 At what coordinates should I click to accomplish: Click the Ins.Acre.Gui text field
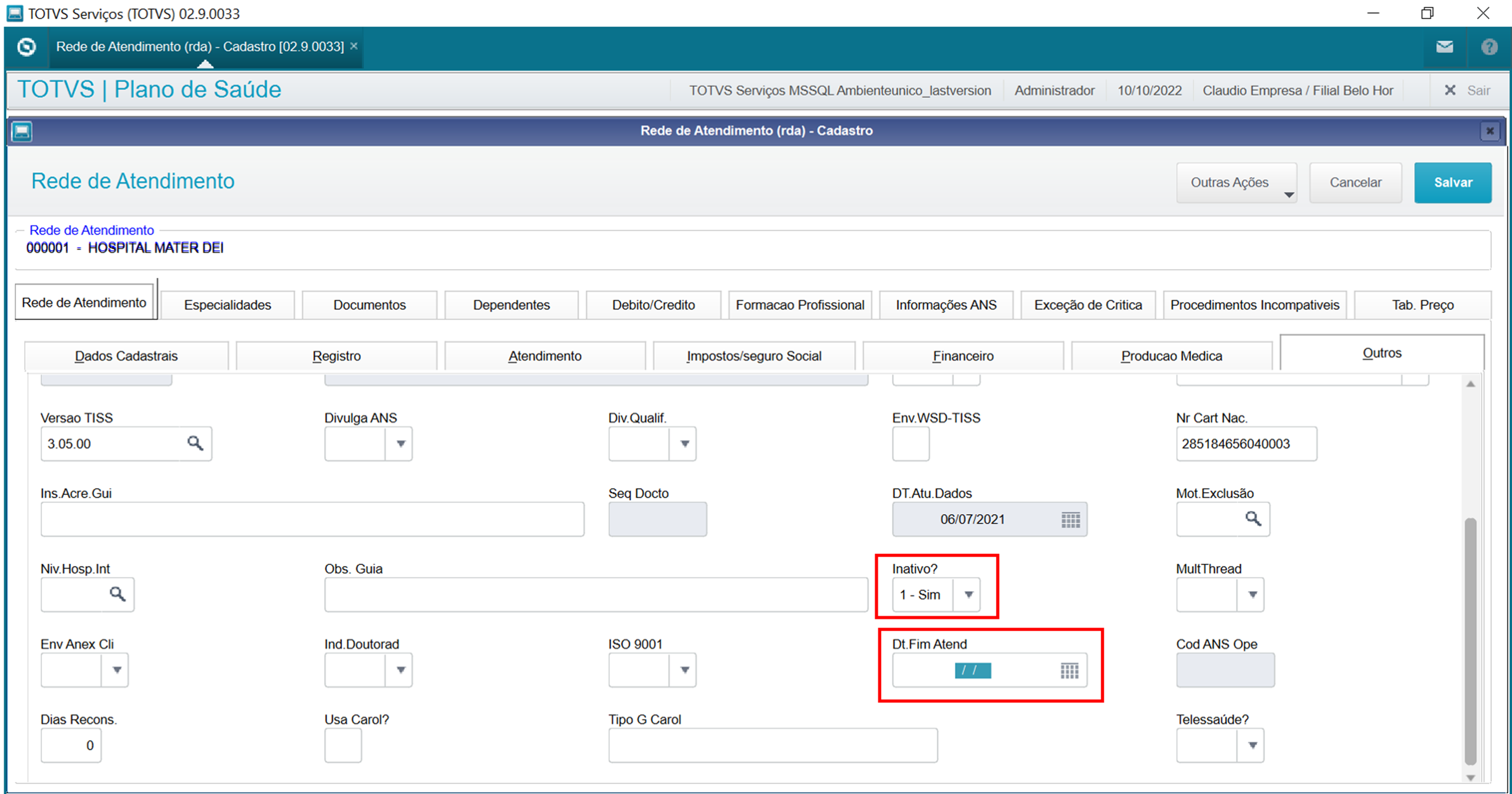[311, 519]
